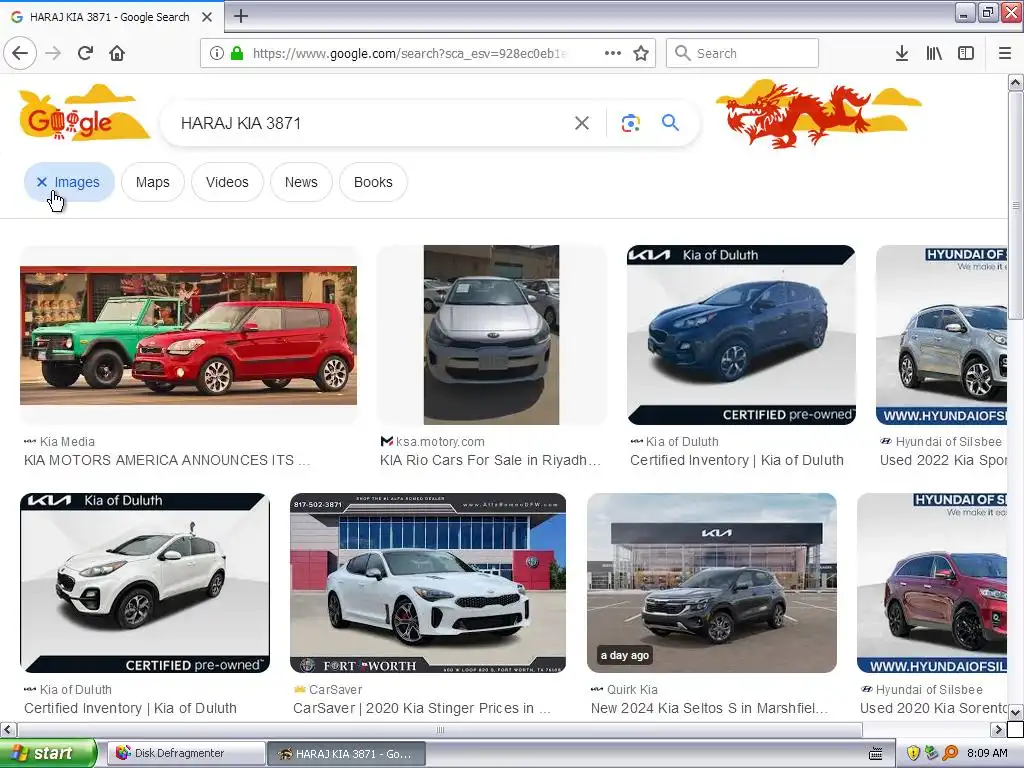Open a new browser tab
The width and height of the screenshot is (1024, 768).
(241, 16)
